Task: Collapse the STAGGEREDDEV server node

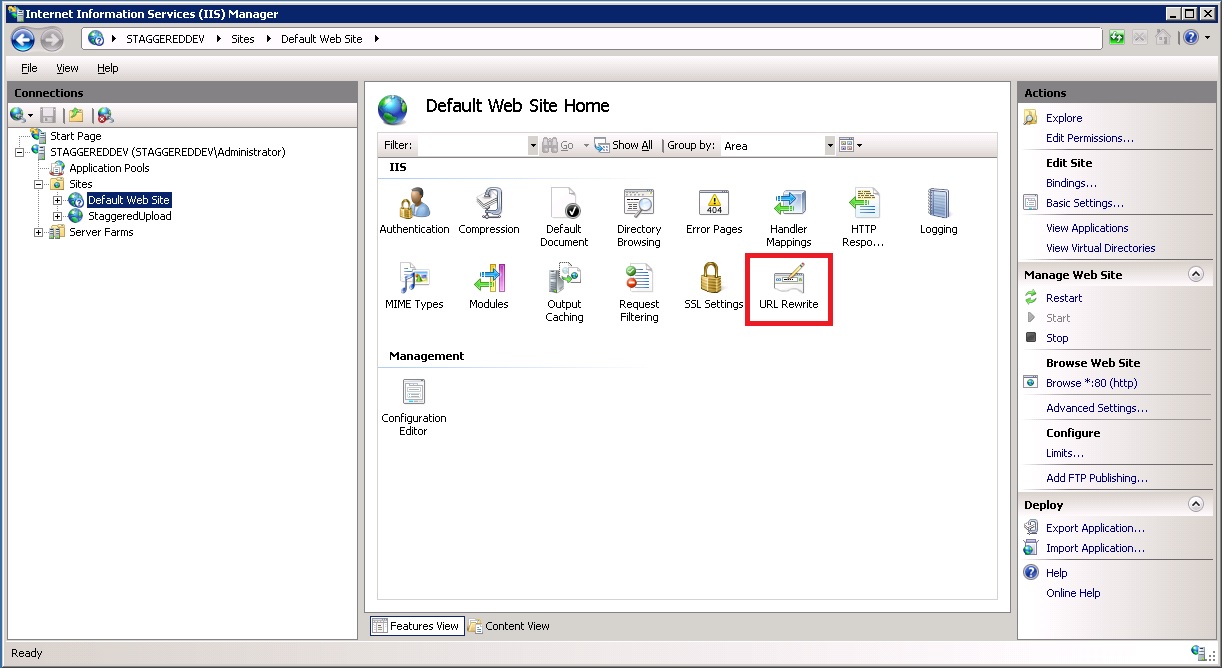Action: pyautogui.click(x=20, y=152)
